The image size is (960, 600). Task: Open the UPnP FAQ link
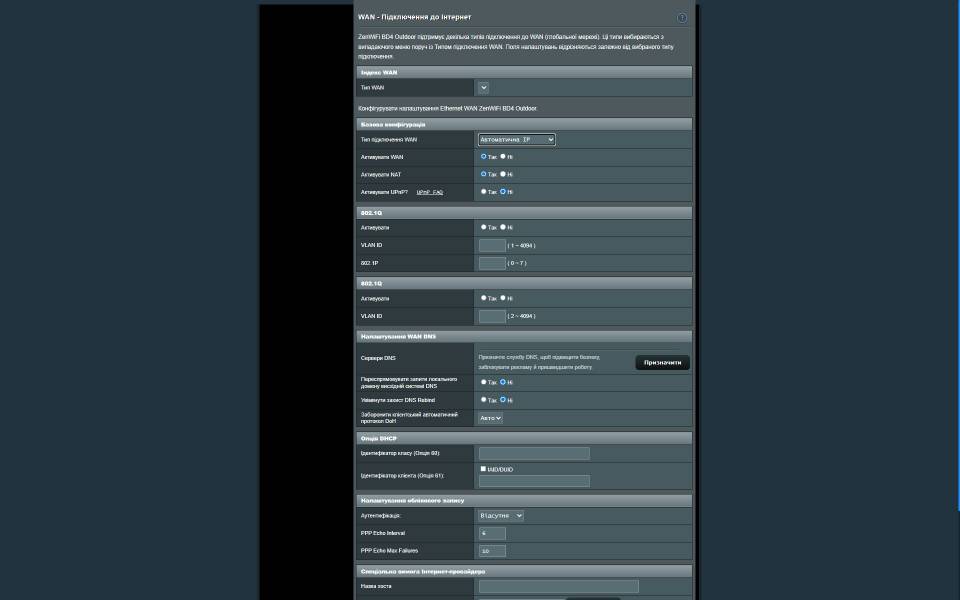tap(429, 192)
